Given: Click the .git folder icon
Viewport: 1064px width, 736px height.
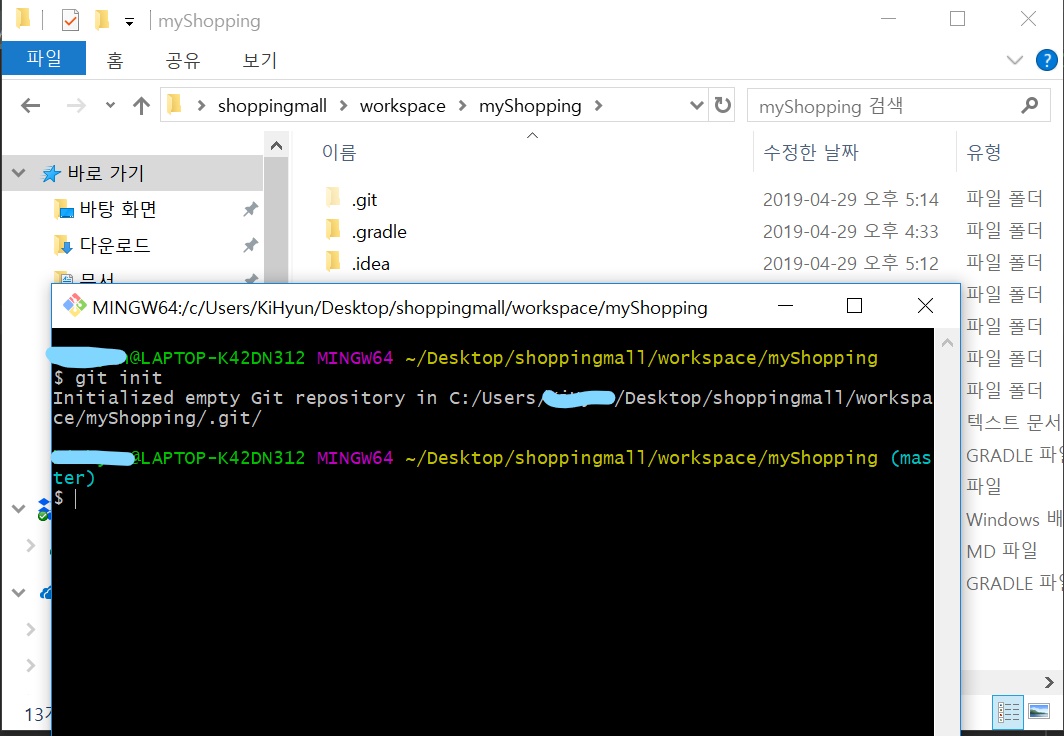Looking at the screenshot, I should click(332, 198).
